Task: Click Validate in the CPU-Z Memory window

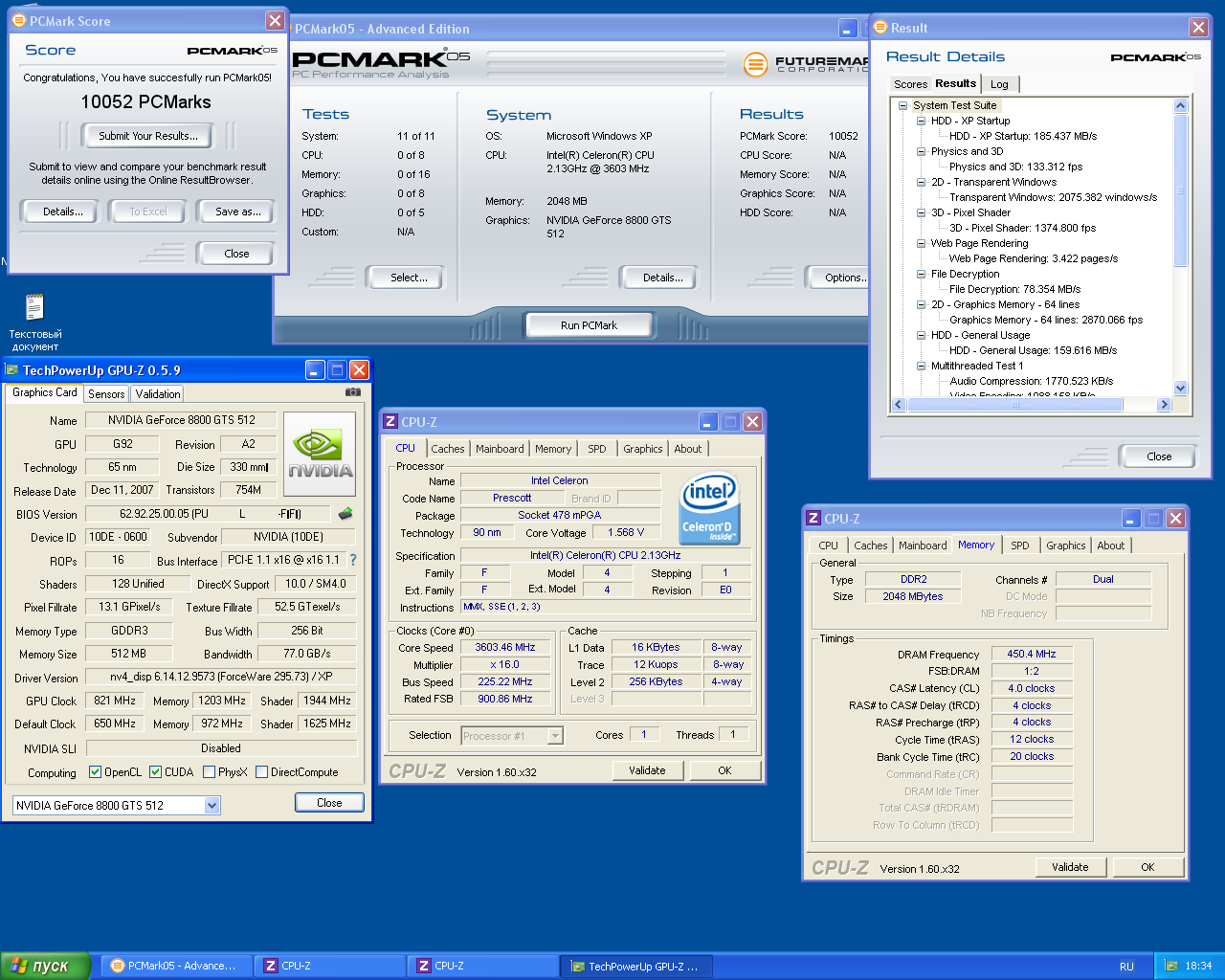Action: [1070, 867]
